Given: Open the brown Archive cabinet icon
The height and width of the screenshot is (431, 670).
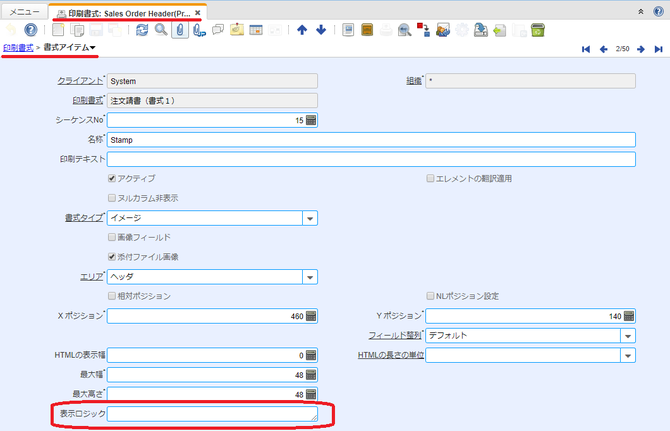Looking at the screenshot, I should click(367, 30).
